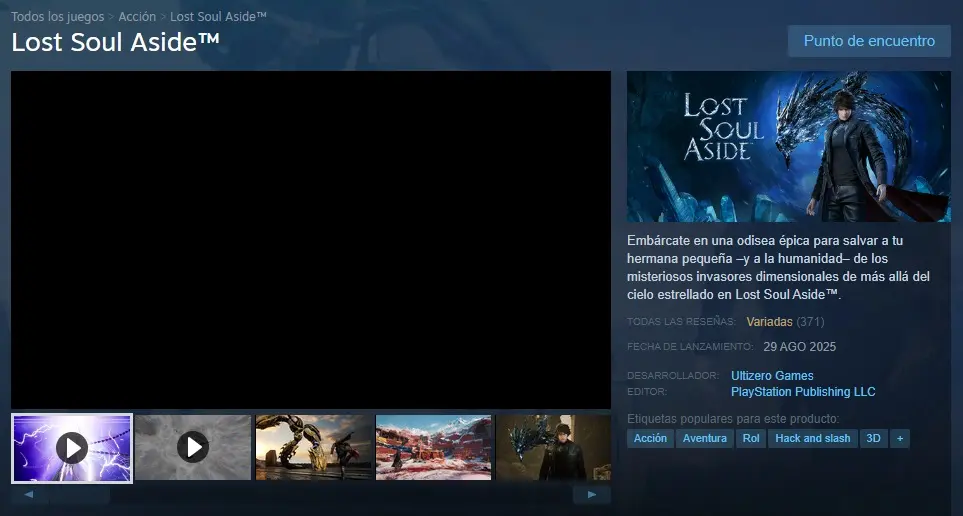
Task: Click the description starting 'Embárcate en una odisea'
Action: 778,267
